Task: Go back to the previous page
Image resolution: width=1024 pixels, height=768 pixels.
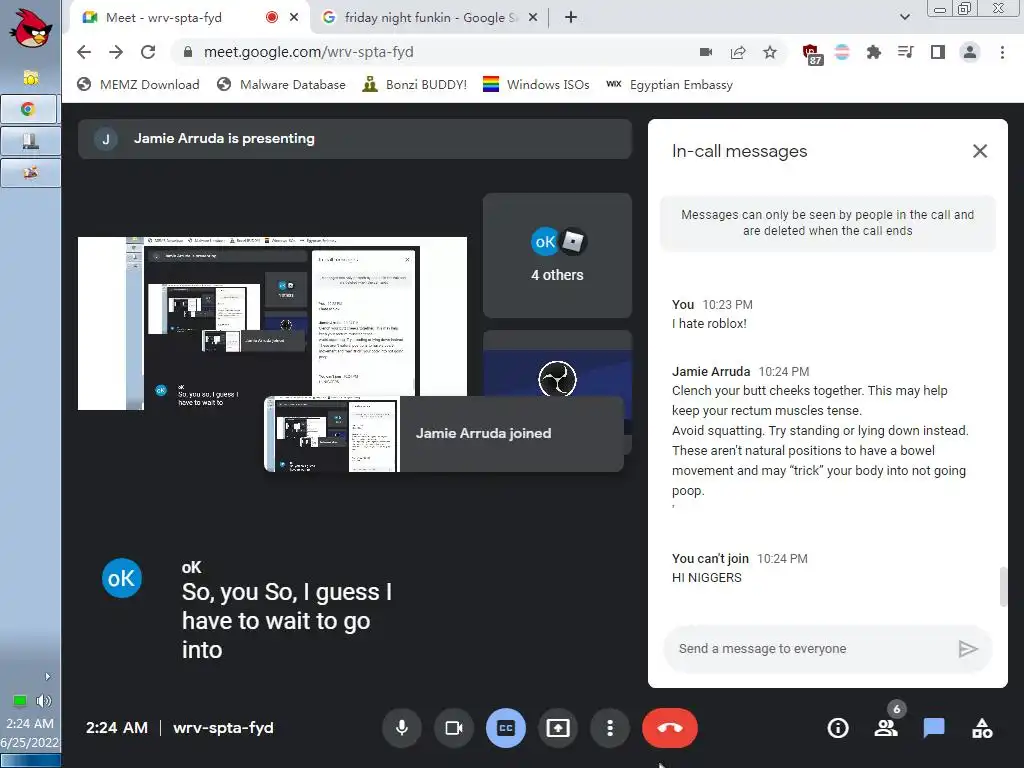Action: tap(84, 52)
